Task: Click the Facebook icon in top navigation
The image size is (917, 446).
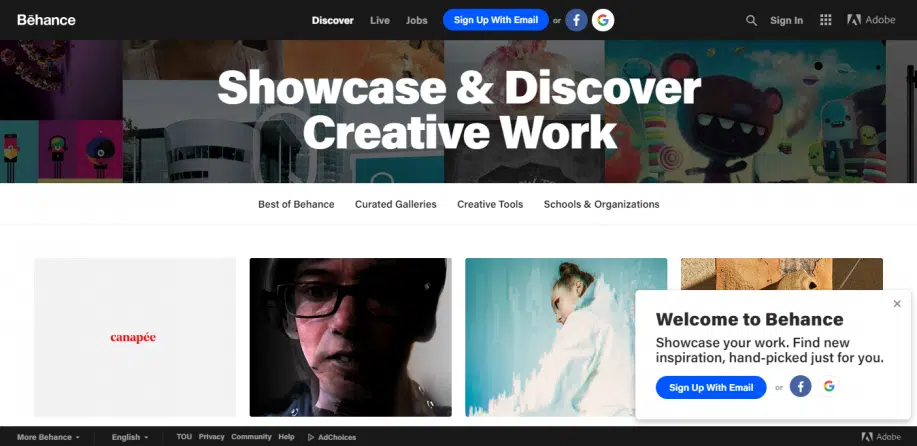Action: [576, 20]
